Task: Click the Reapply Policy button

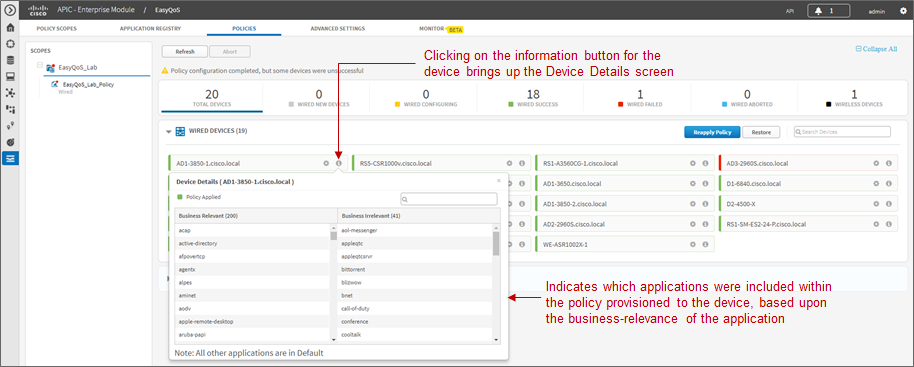Action: [x=712, y=132]
